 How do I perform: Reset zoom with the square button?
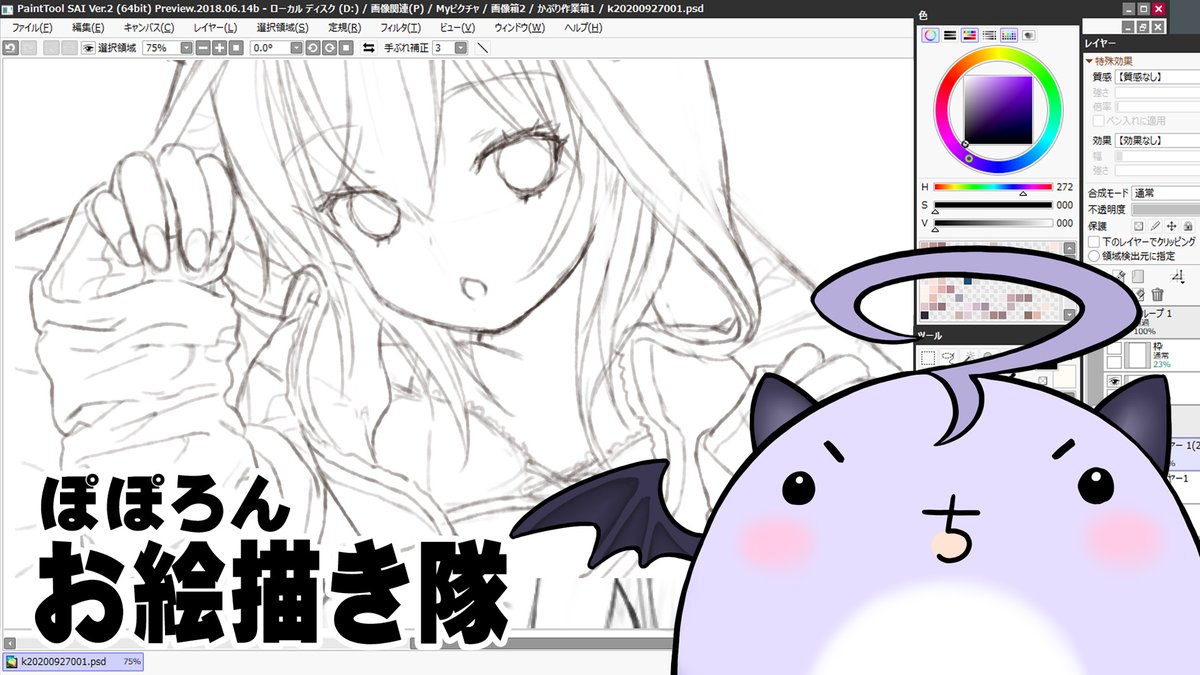pyautogui.click(x=236, y=47)
